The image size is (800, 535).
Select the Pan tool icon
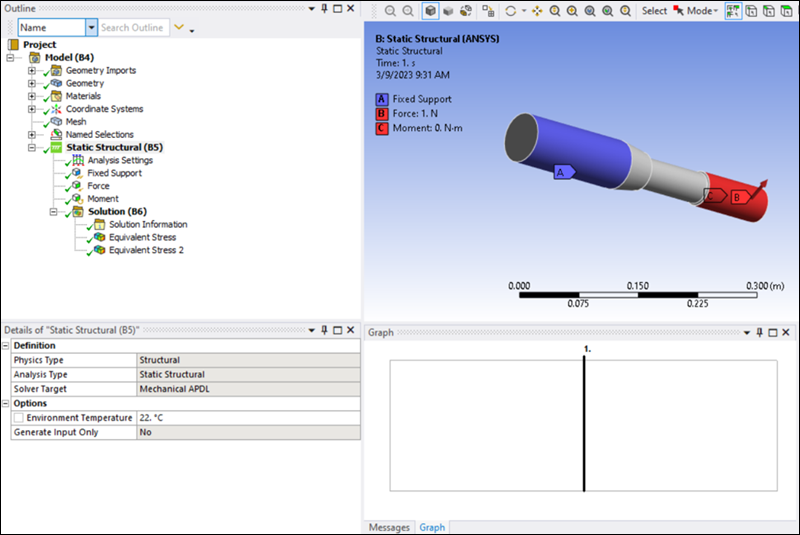538,10
